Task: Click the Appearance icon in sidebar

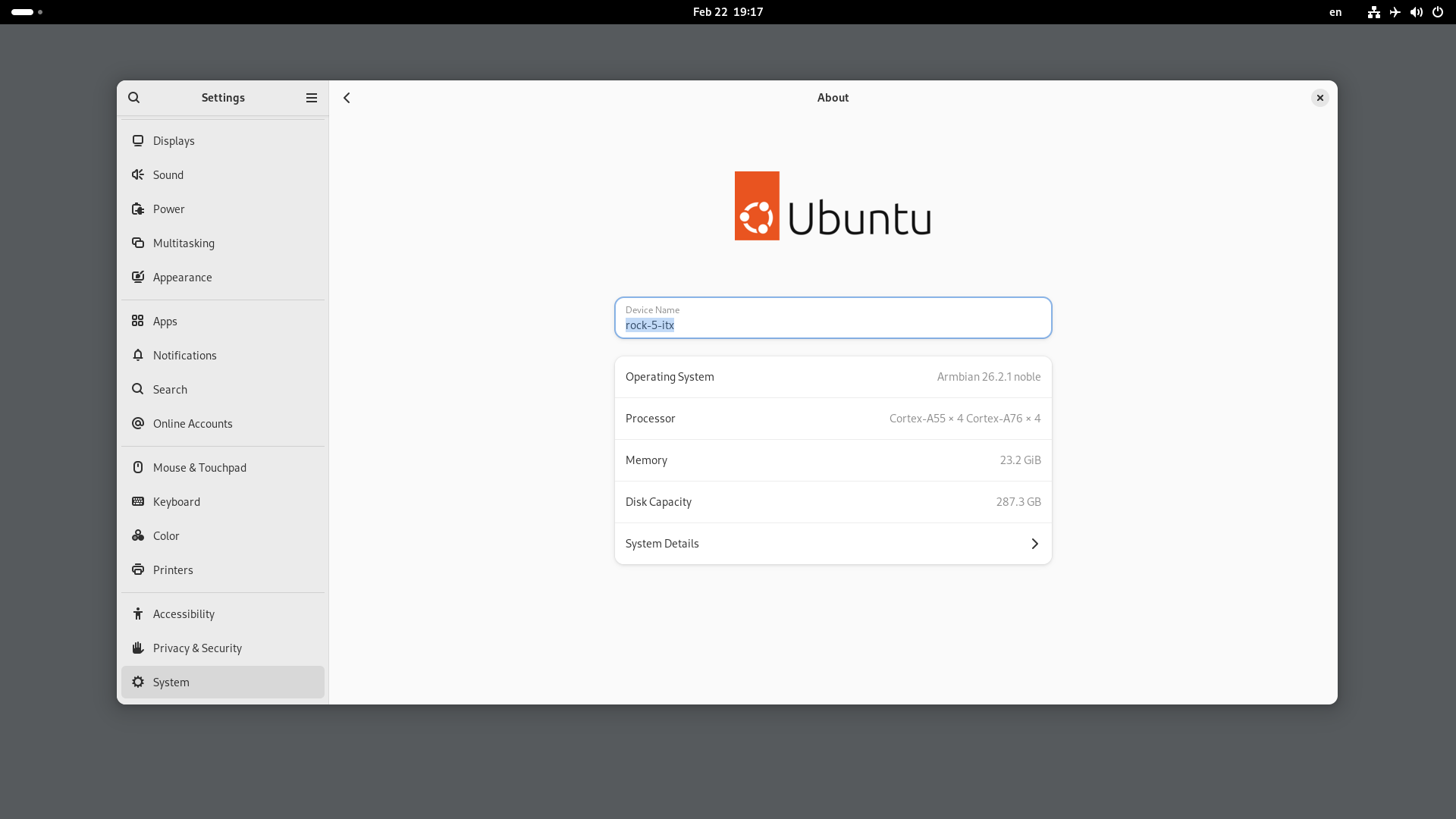Action: (x=137, y=278)
